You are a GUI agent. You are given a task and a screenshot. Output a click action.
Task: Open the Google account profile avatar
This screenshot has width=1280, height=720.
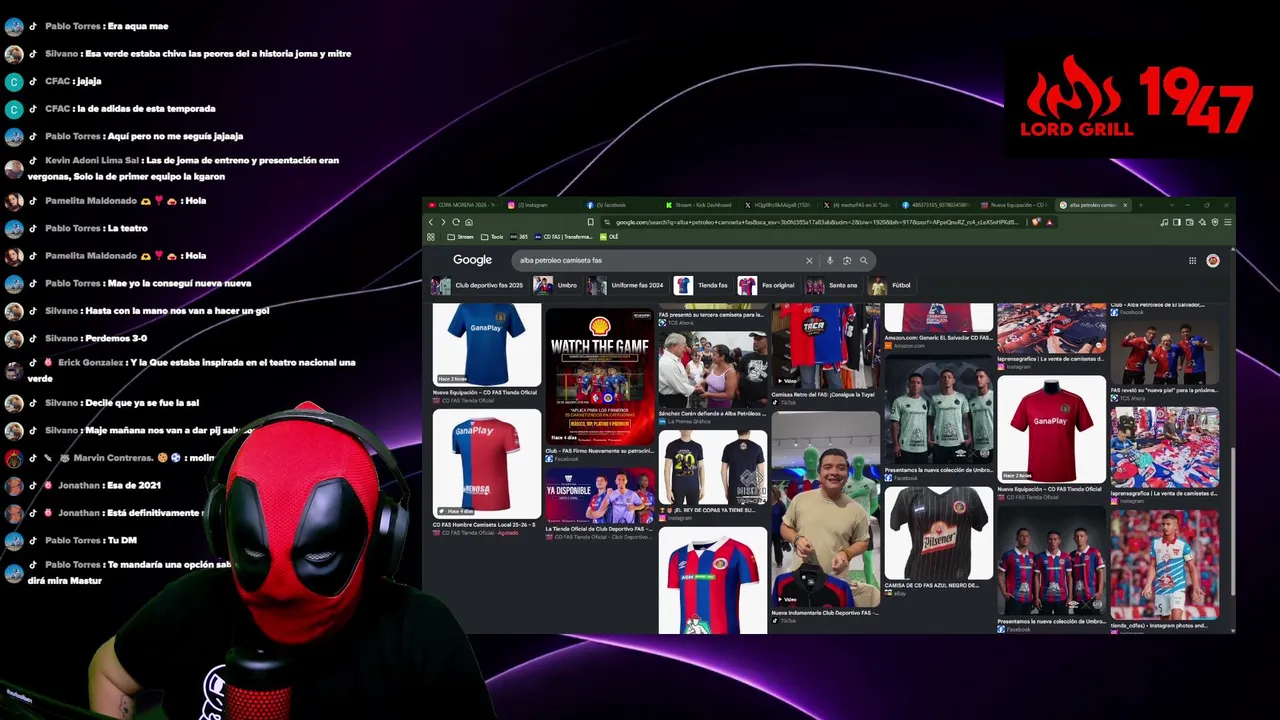(x=1213, y=261)
